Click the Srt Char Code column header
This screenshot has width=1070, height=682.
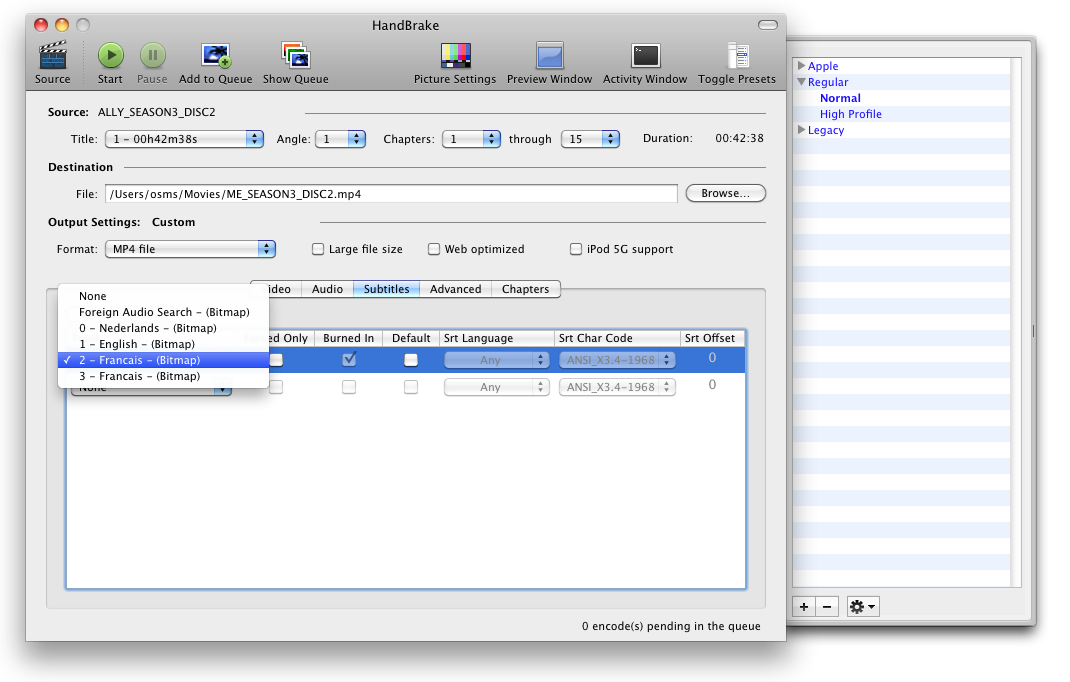click(617, 338)
